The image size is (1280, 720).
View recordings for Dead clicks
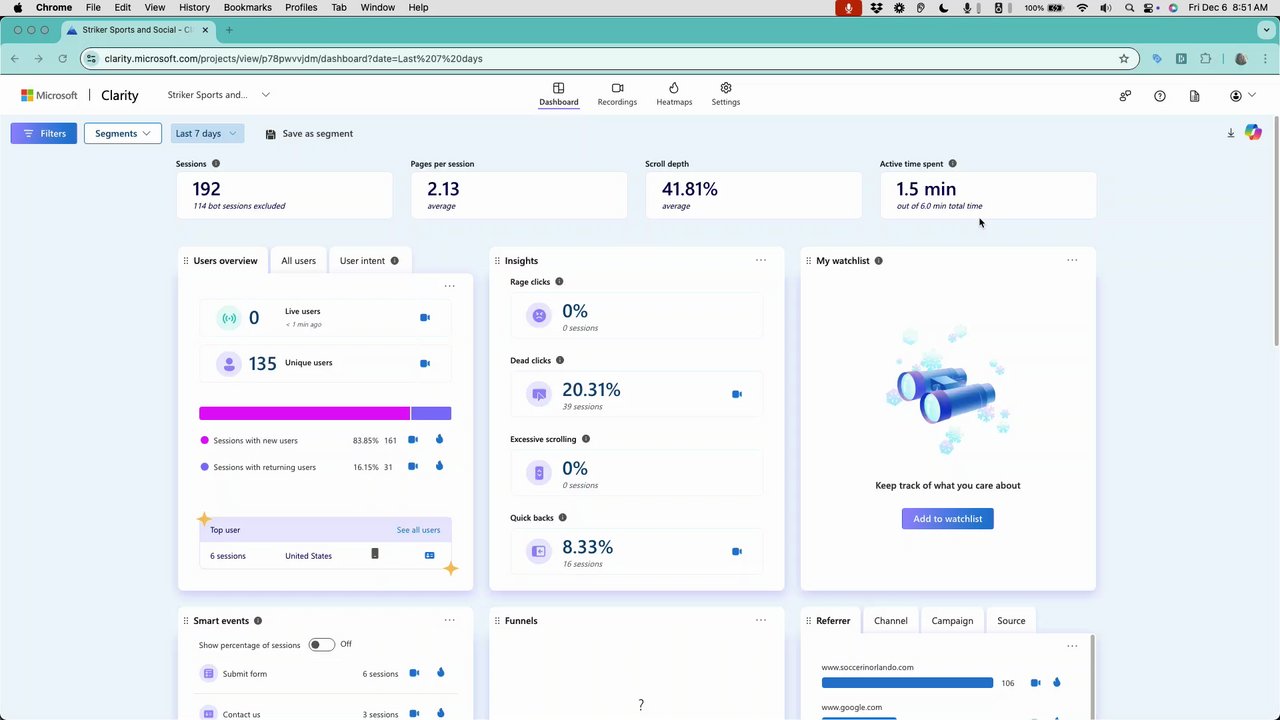pos(737,394)
